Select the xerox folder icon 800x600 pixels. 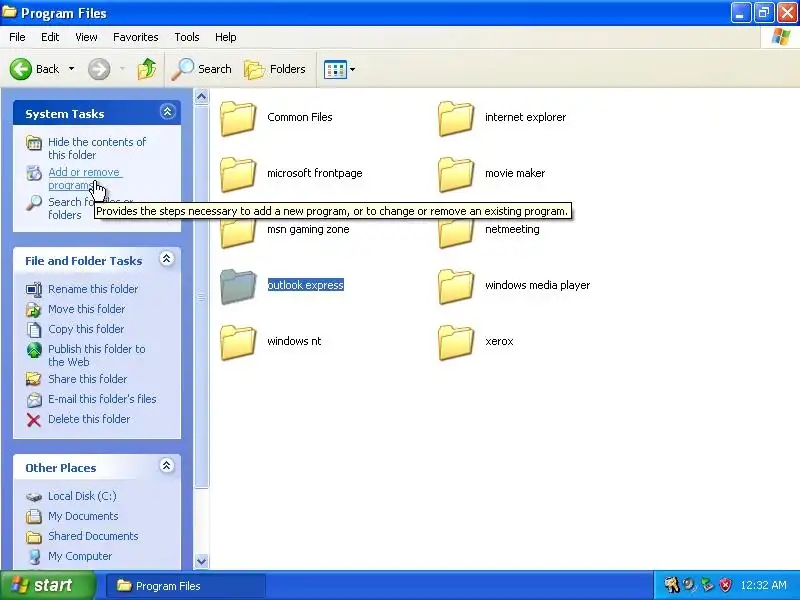click(456, 342)
